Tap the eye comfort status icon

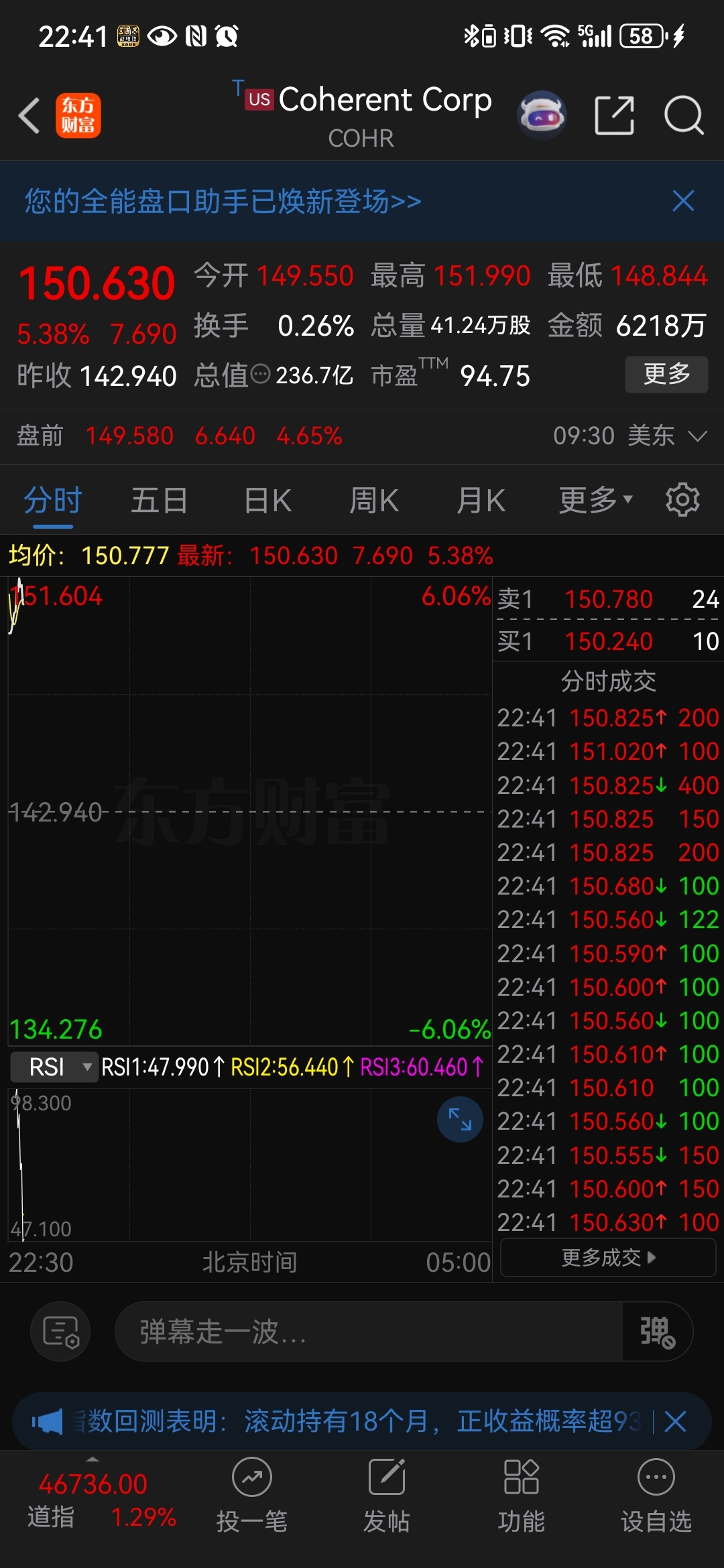162,36
